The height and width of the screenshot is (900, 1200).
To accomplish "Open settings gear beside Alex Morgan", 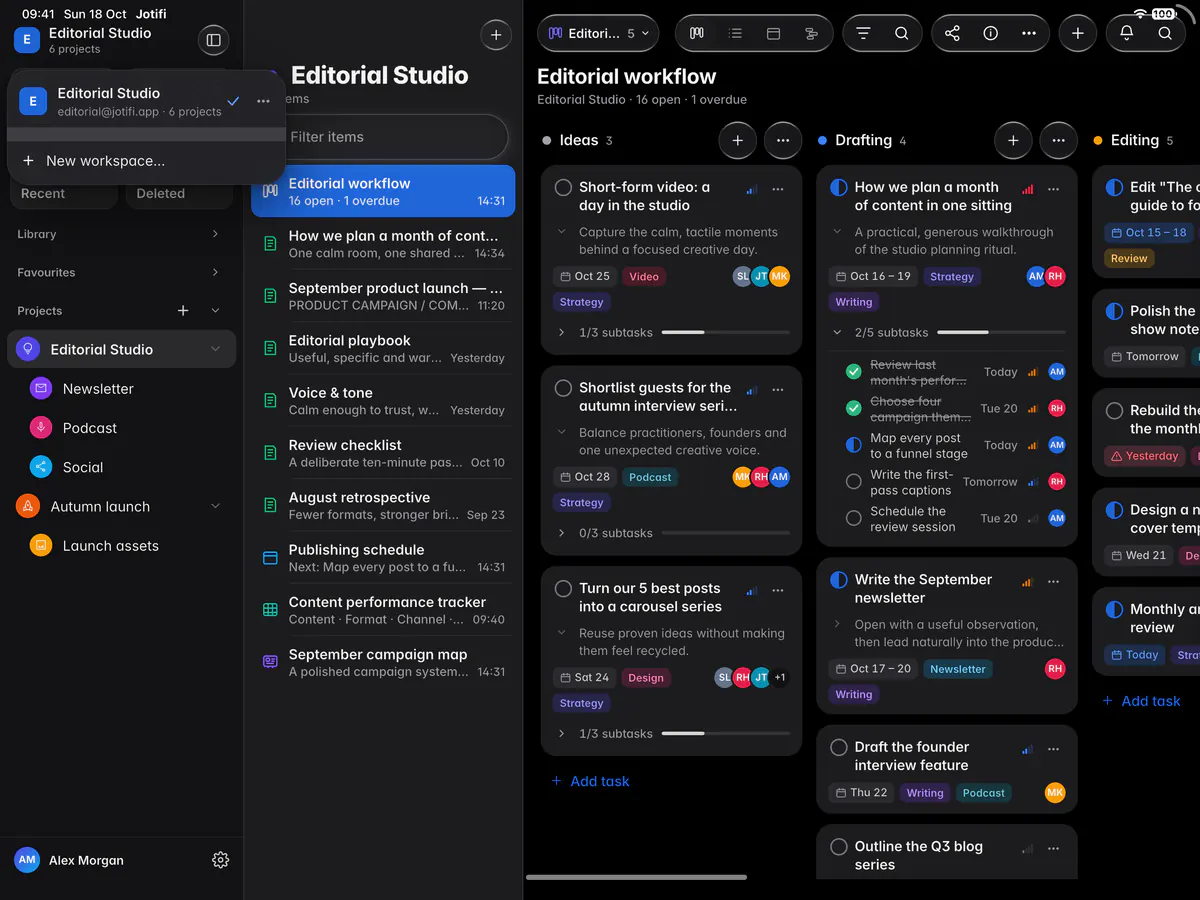I will coord(221,860).
